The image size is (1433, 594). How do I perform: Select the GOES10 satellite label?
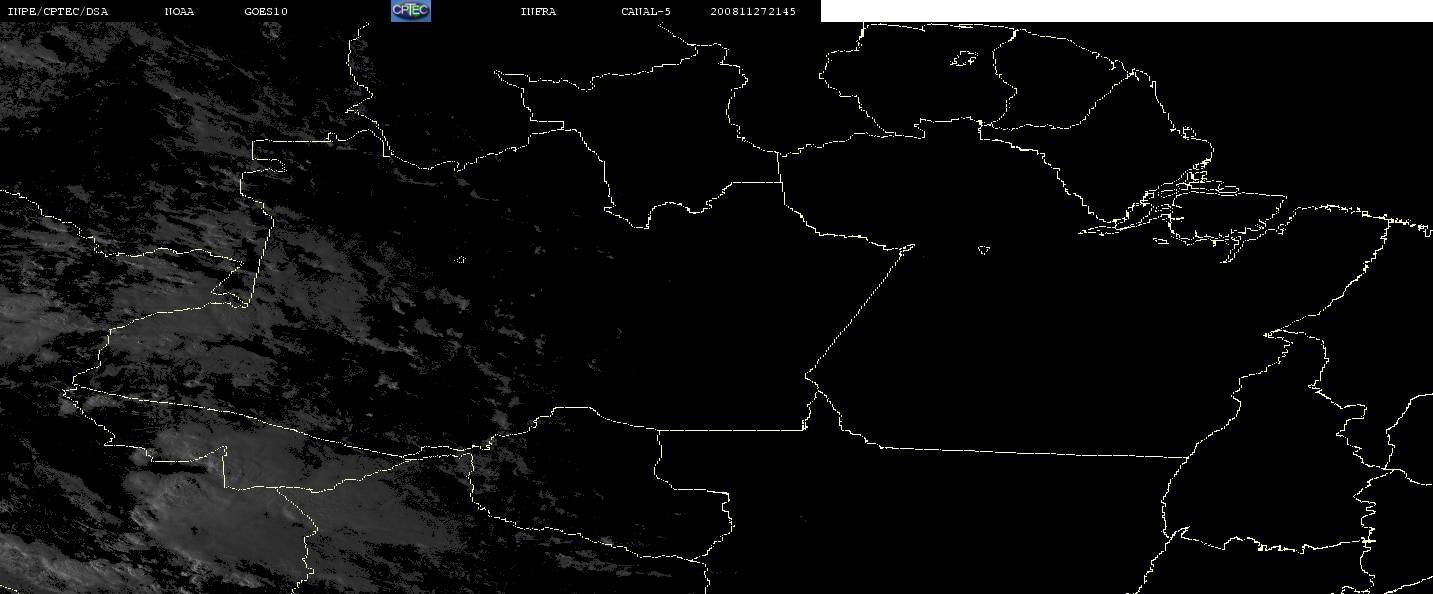coord(266,12)
